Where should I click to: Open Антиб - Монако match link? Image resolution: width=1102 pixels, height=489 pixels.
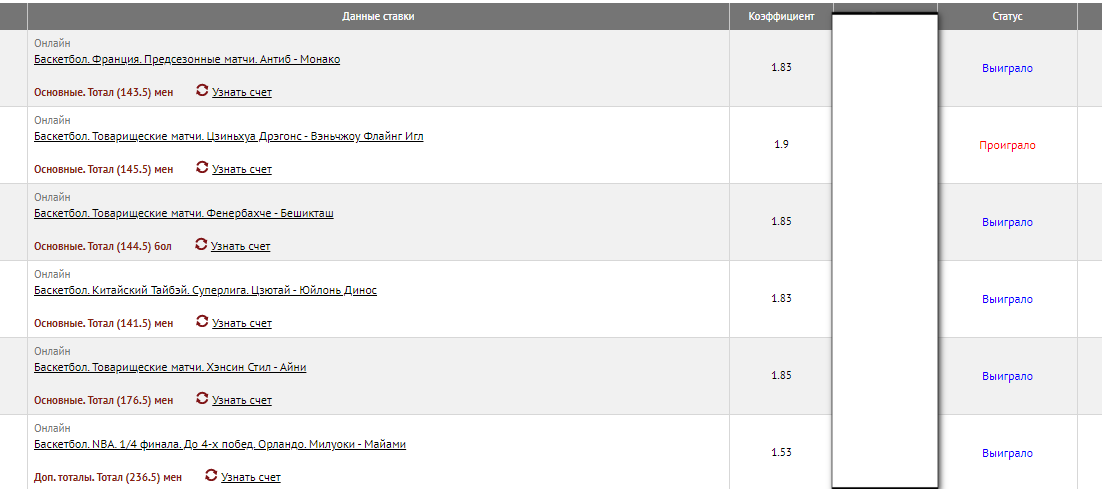click(187, 60)
